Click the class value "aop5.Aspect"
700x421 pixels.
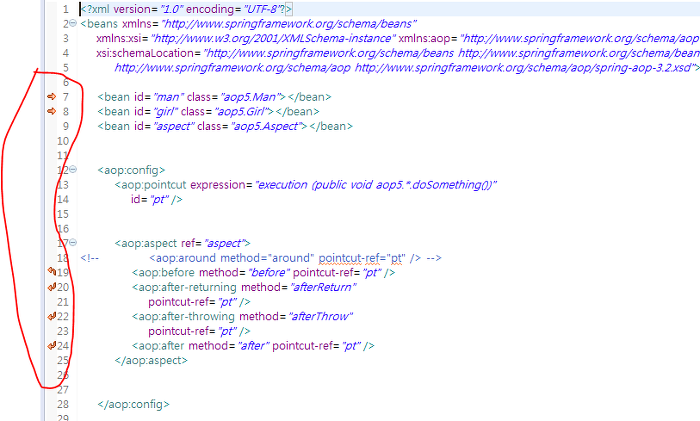tap(269, 126)
